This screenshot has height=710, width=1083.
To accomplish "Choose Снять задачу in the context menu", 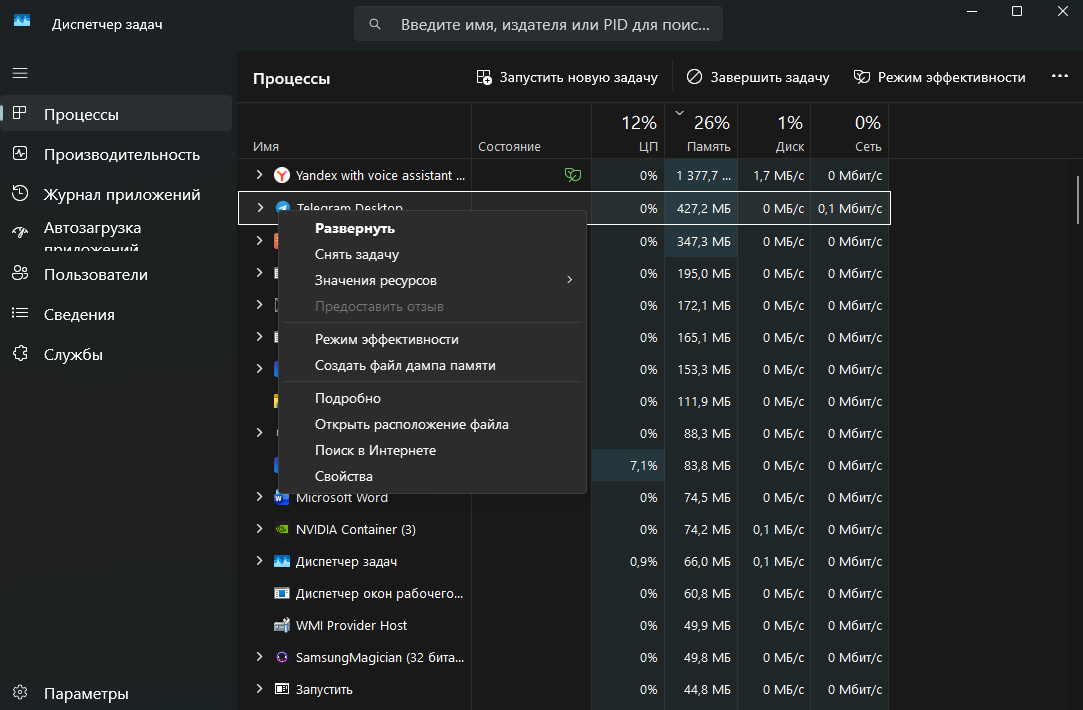I will click(432, 254).
